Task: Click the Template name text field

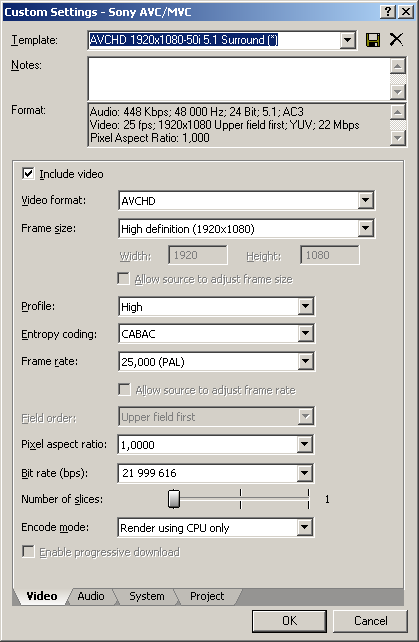Action: pos(214,40)
